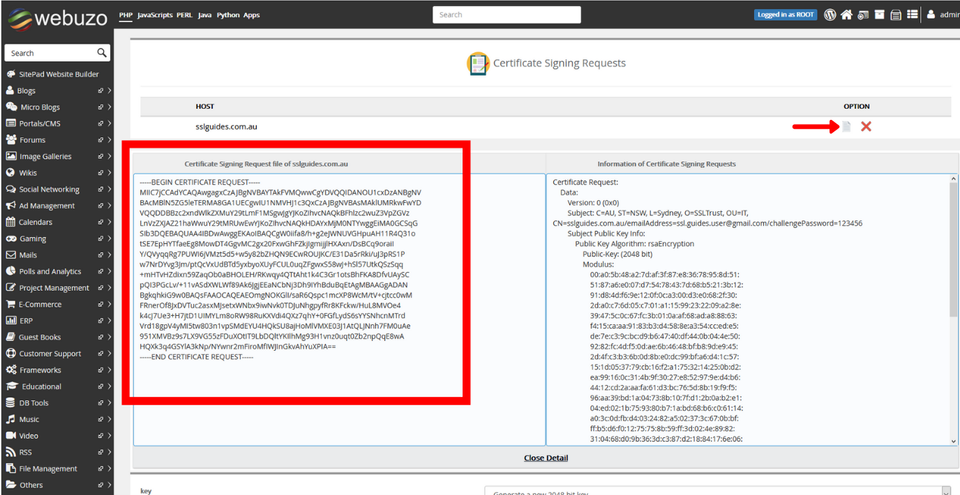Click the sidebar search magnifier icon

coord(102,53)
